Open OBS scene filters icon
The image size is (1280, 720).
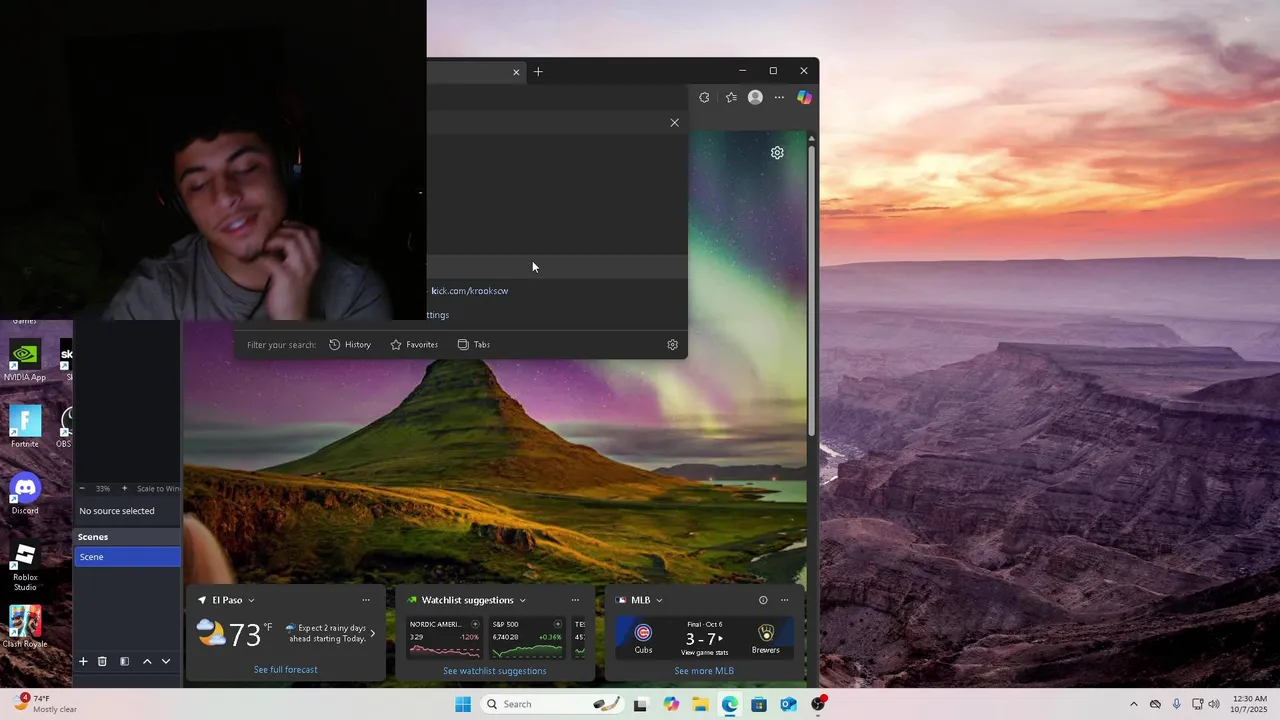tap(124, 661)
